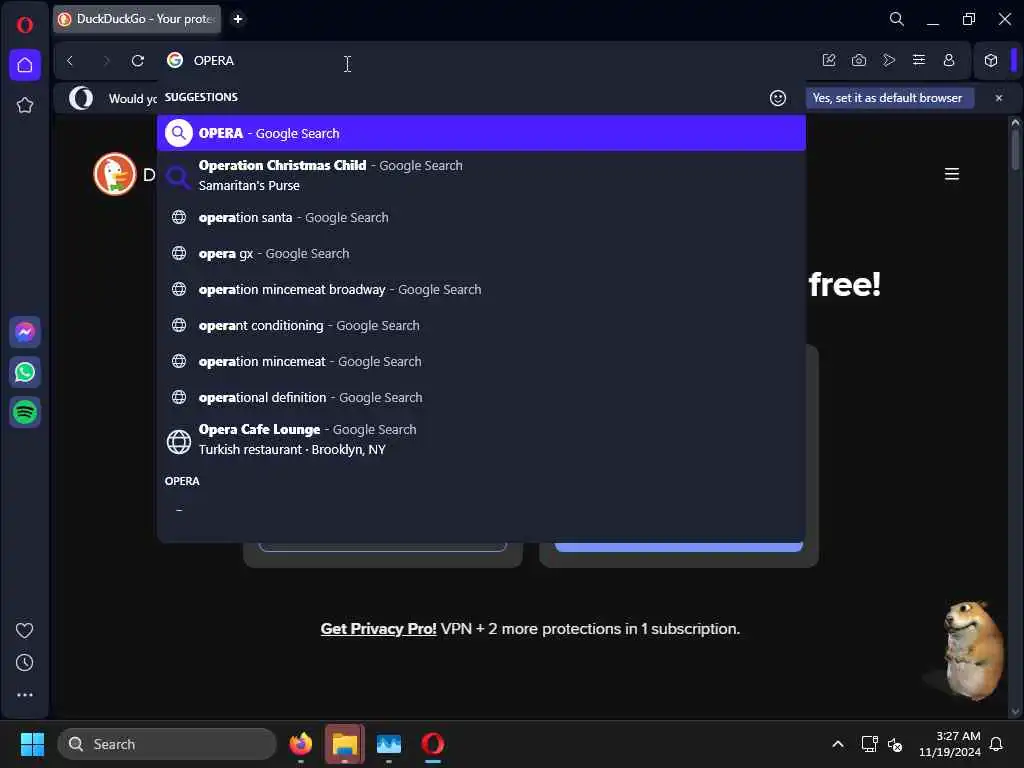Select the 'operational definition' suggestion

pos(481,397)
